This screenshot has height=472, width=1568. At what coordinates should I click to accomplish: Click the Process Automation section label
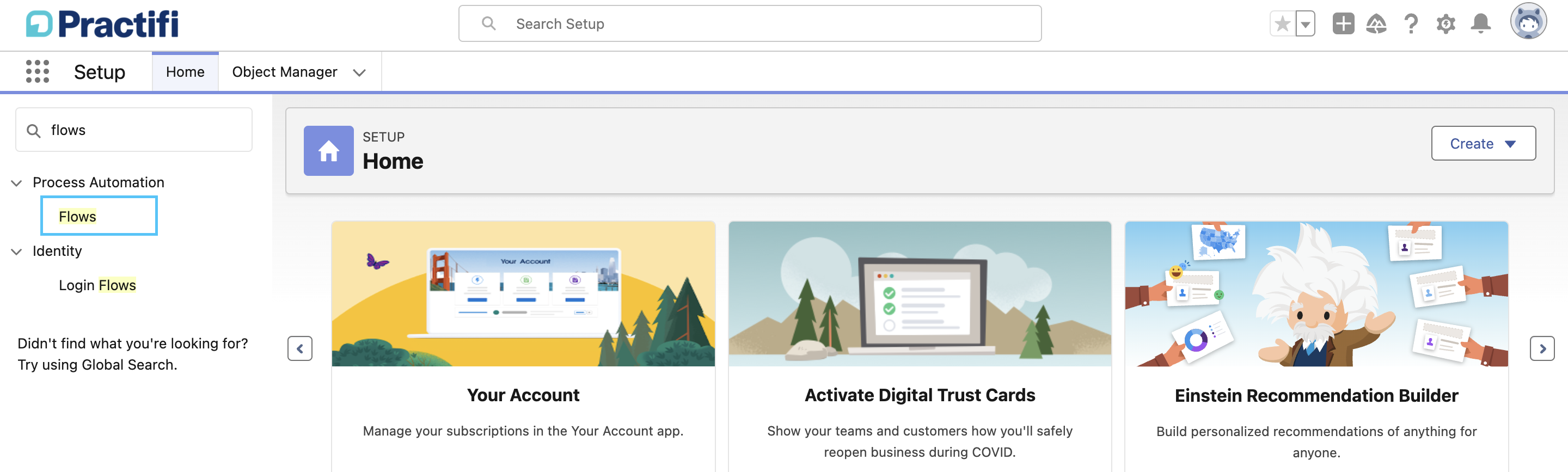point(99,182)
